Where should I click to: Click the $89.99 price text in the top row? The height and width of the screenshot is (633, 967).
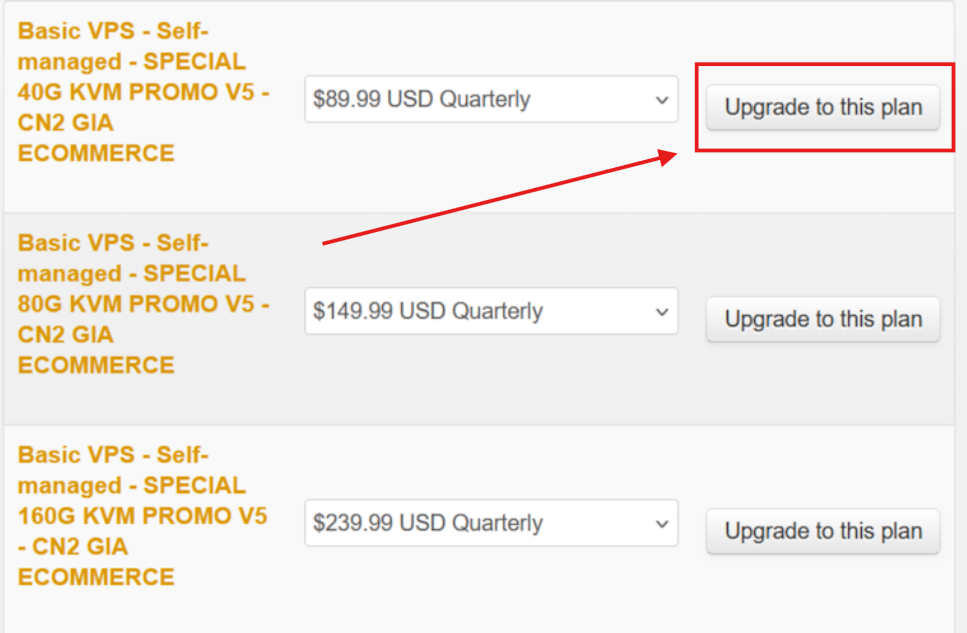[347, 99]
